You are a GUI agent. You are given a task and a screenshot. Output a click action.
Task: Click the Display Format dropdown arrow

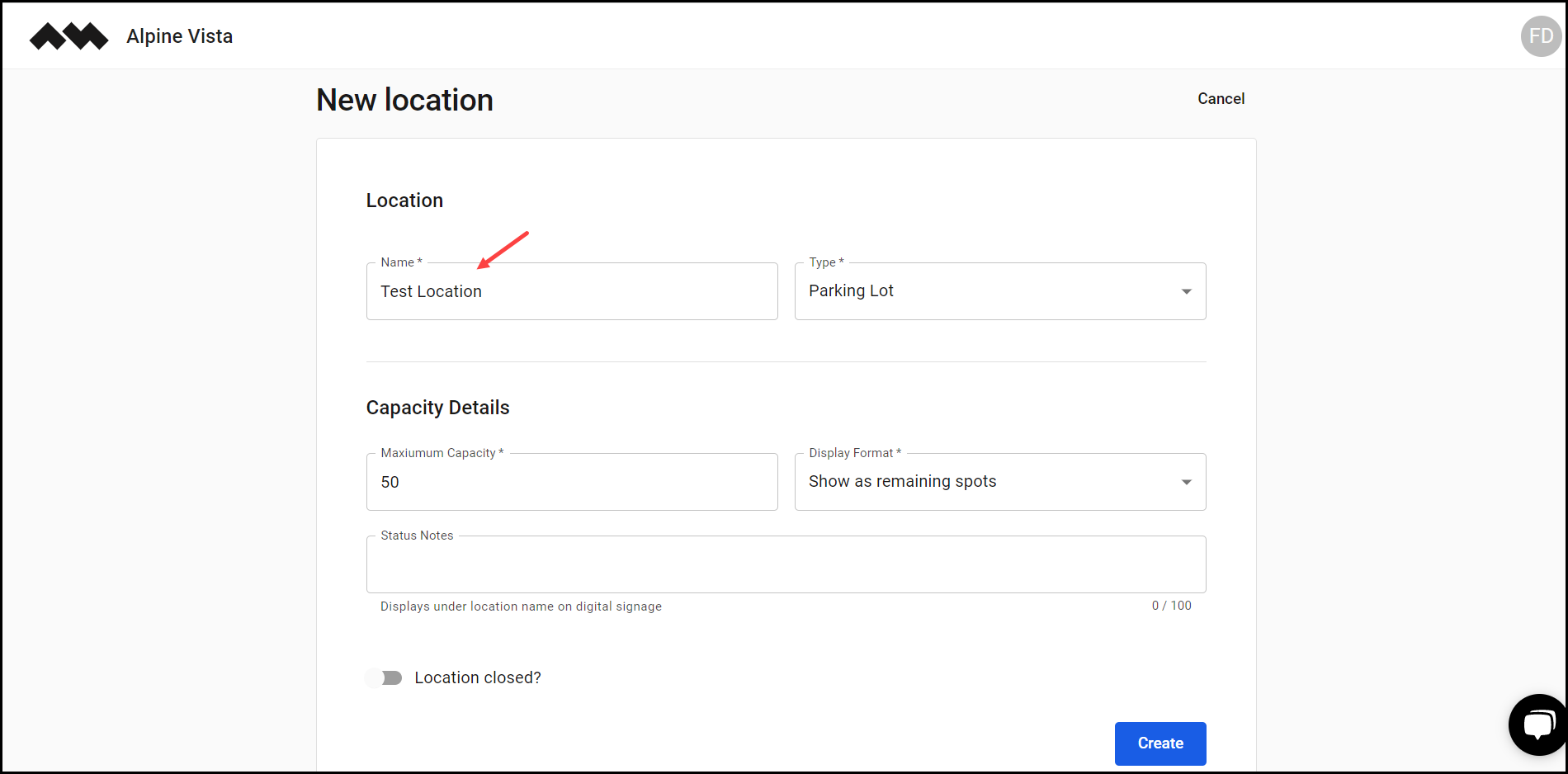coord(1187,482)
